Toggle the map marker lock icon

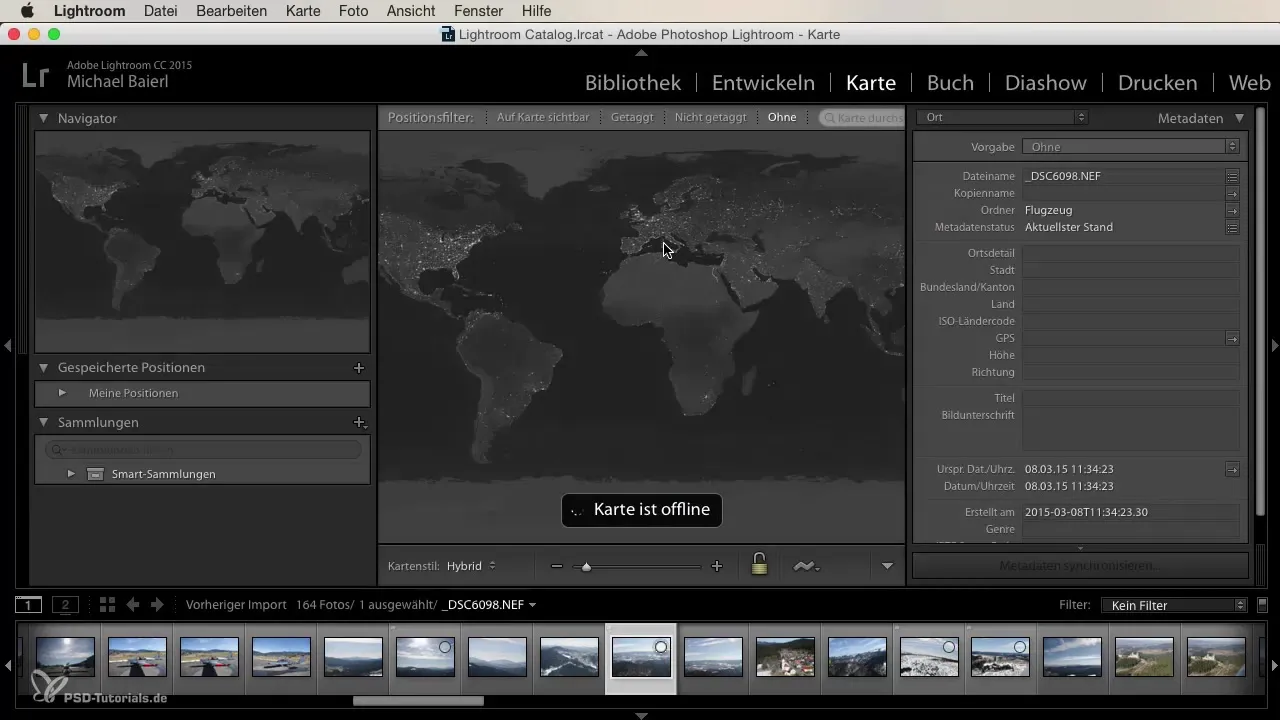click(759, 564)
